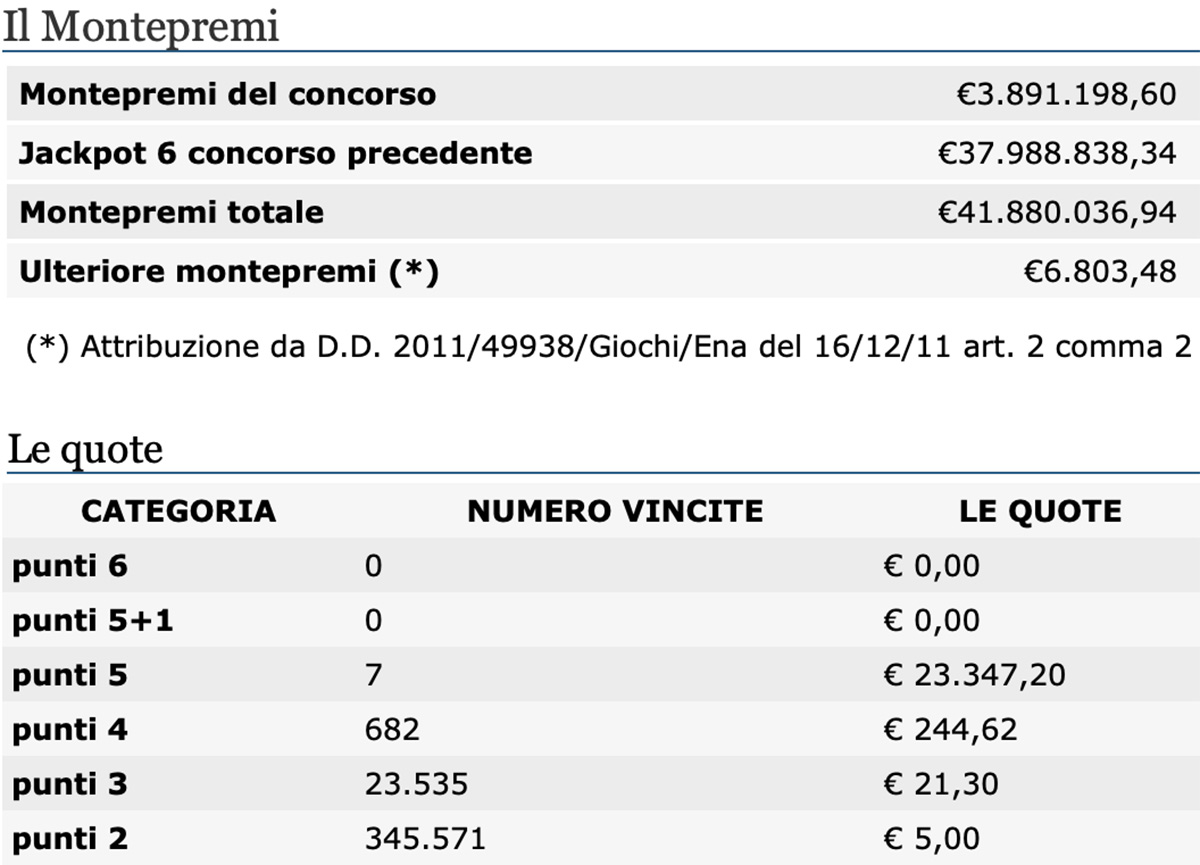Click the €41.880.036,94 total amount
The image size is (1200, 865).
(1057, 212)
